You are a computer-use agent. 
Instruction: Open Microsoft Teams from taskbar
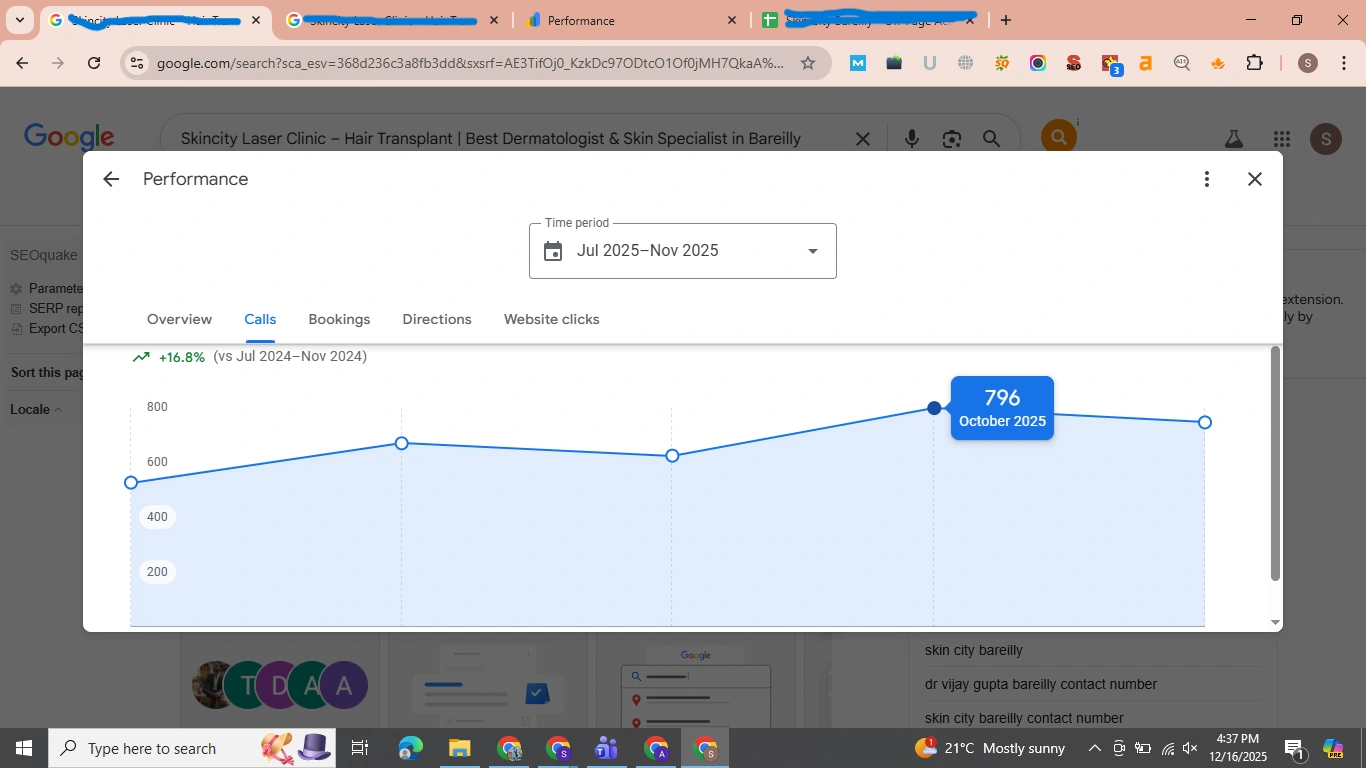(606, 748)
